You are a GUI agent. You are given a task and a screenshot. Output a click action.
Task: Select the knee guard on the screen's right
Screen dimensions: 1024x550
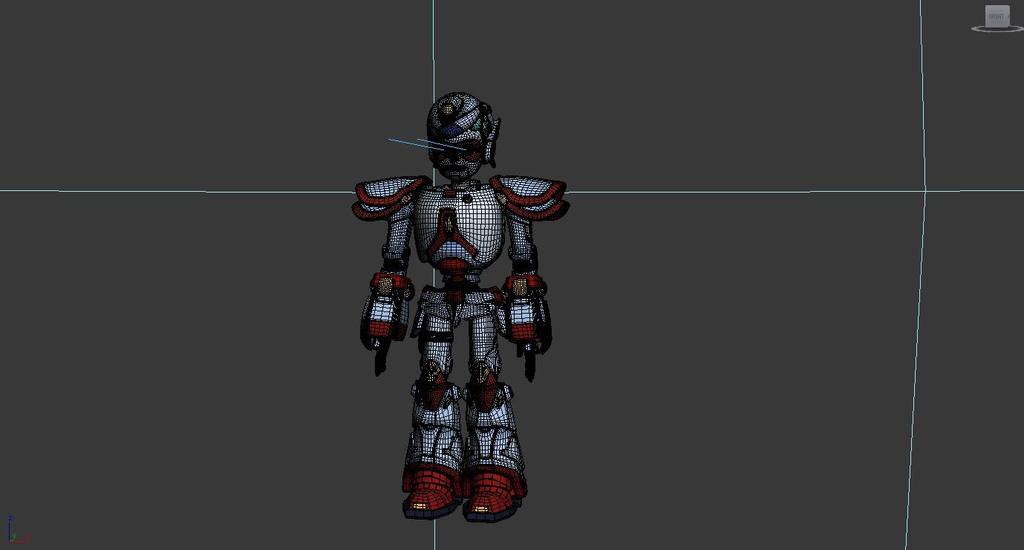tap(484, 387)
